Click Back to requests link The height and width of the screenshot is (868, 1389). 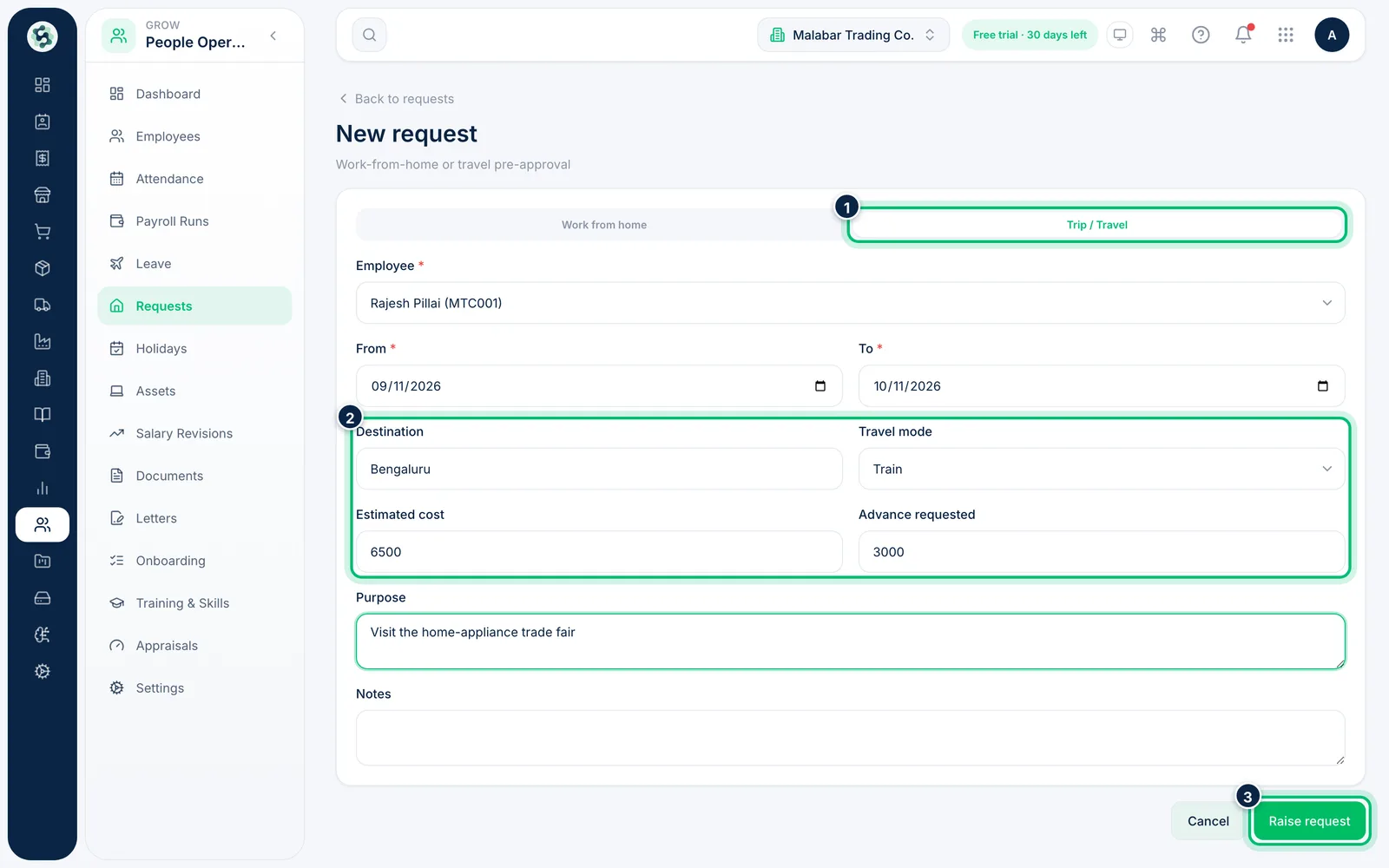[396, 99]
